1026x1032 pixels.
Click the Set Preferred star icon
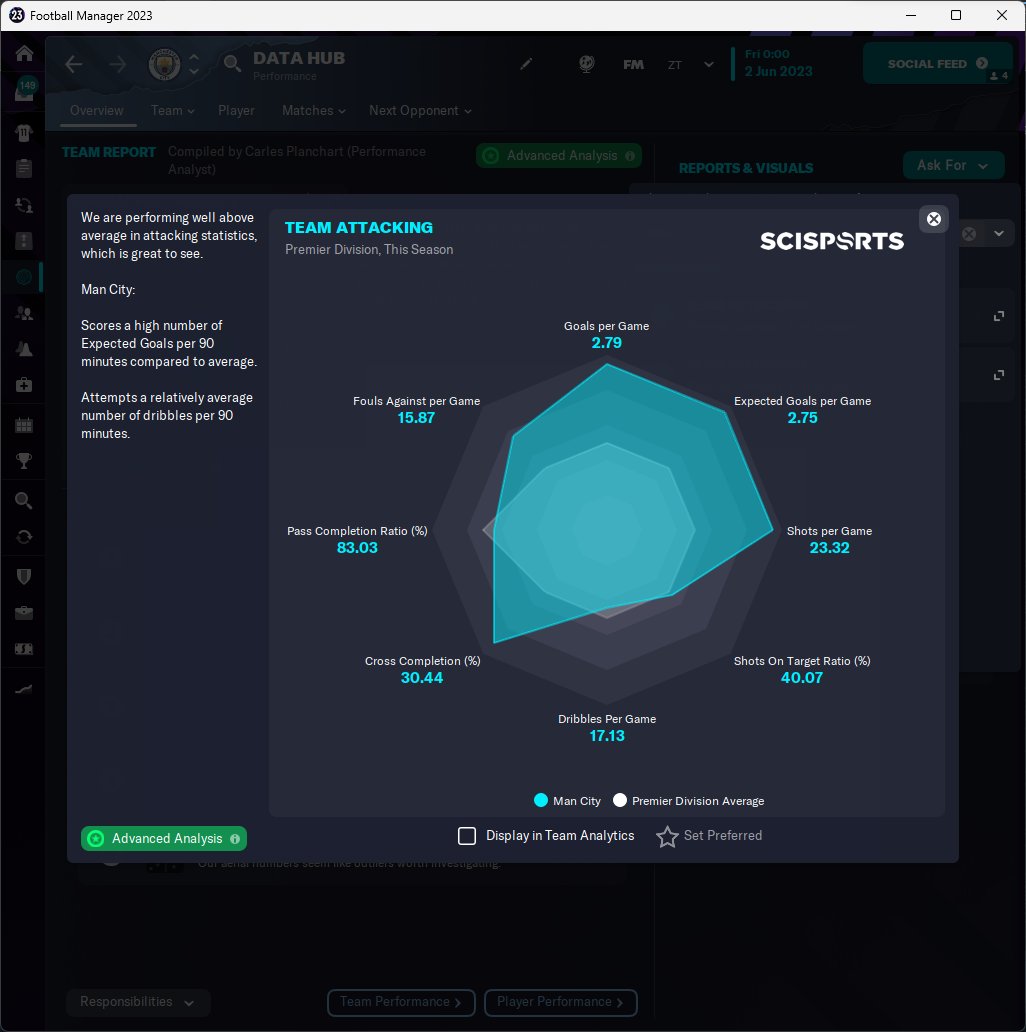(667, 836)
